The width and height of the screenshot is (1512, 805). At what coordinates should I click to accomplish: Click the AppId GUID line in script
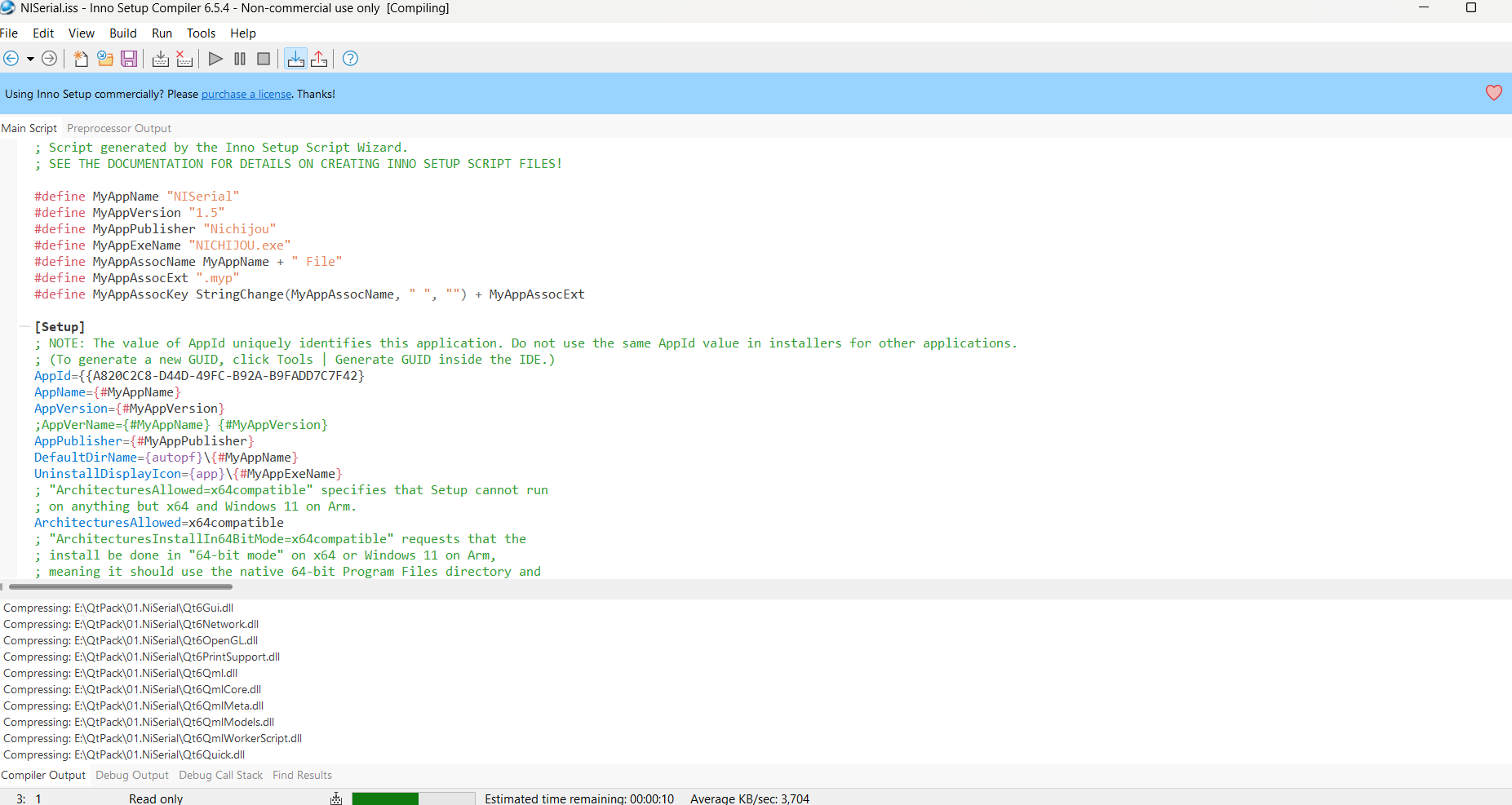coord(199,375)
